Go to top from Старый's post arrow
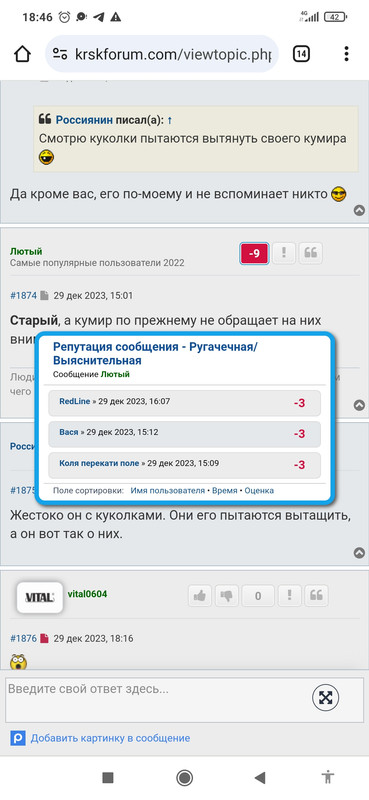369x800 pixels. [x=359, y=210]
